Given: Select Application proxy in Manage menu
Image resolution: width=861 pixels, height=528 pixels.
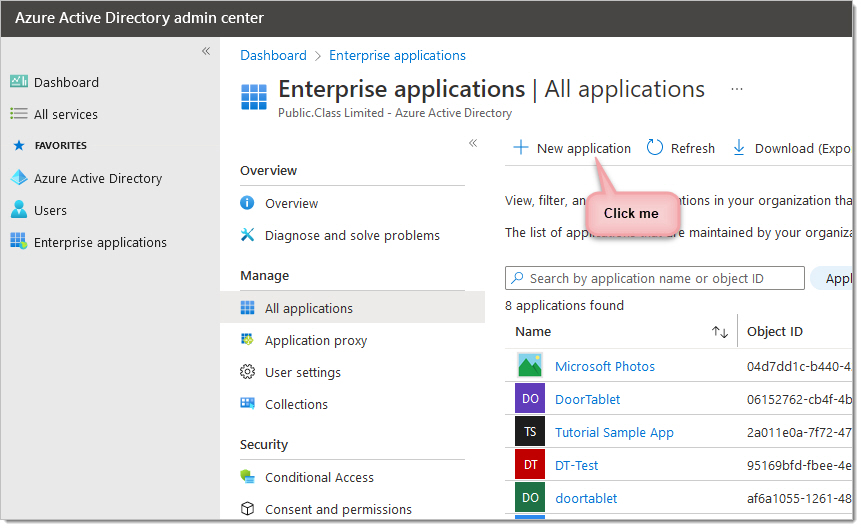Looking at the screenshot, I should (315, 340).
